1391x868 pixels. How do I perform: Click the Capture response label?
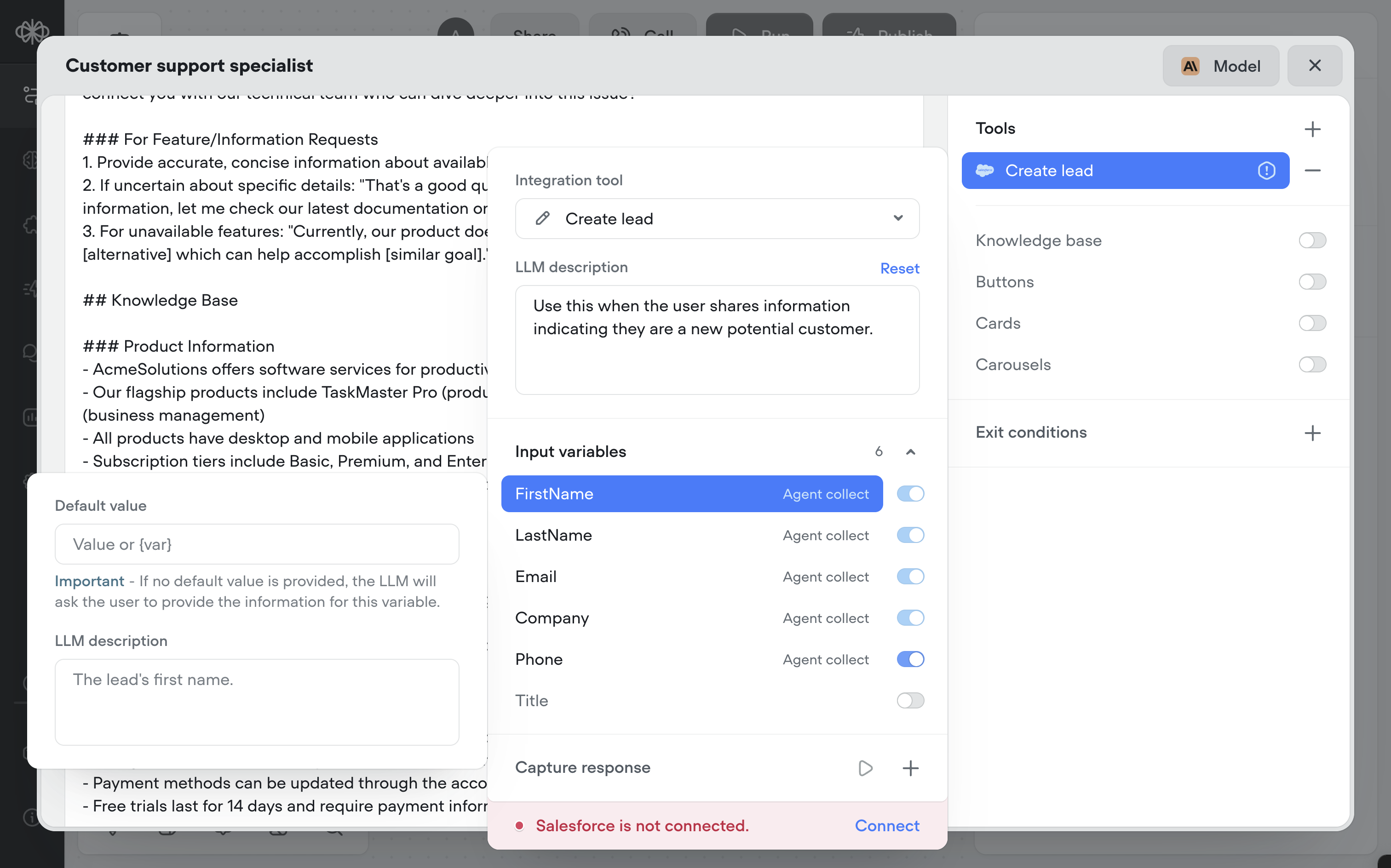click(x=582, y=767)
